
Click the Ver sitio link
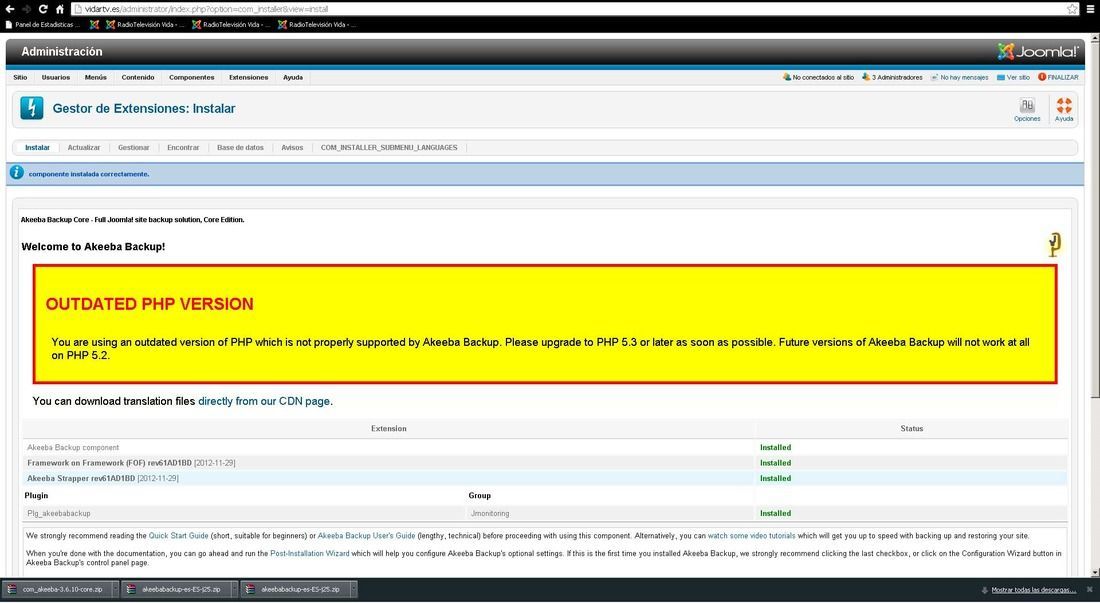[x=1018, y=77]
